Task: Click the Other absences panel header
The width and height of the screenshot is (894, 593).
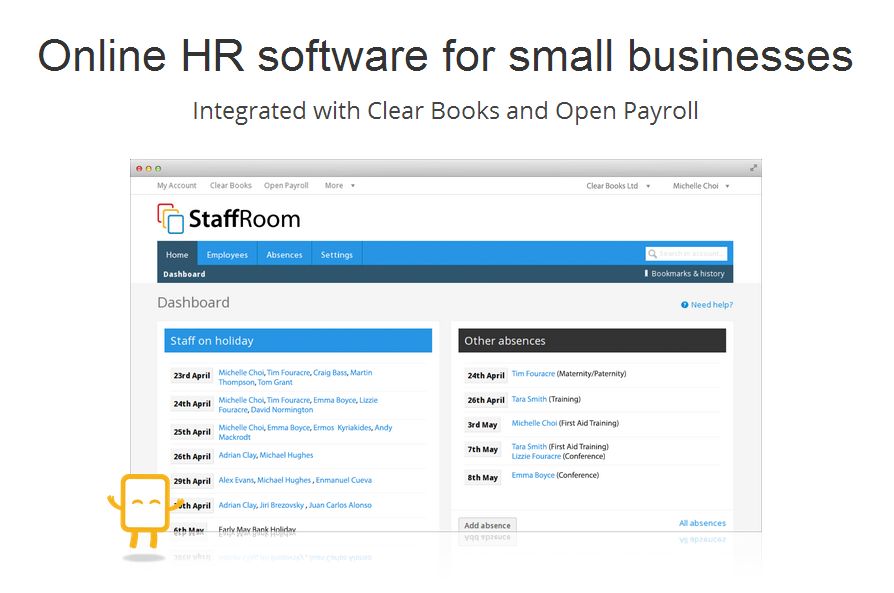Action: coord(592,340)
